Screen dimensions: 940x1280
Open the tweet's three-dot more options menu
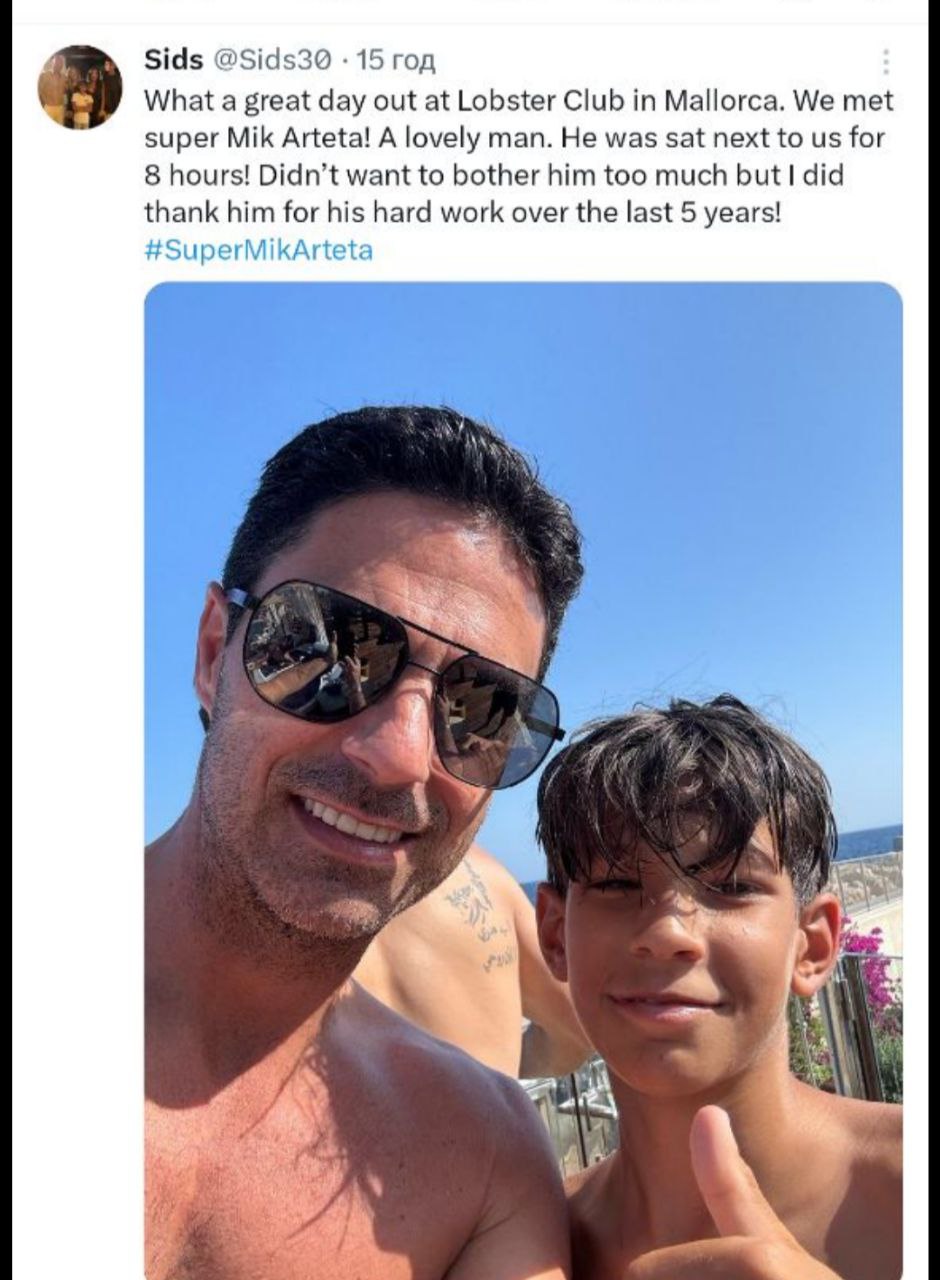click(886, 62)
